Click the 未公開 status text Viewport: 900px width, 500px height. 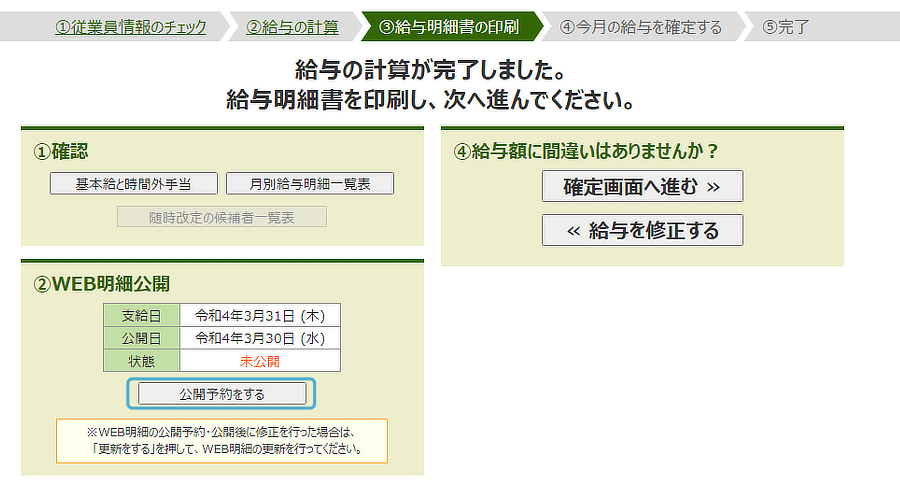tap(259, 361)
